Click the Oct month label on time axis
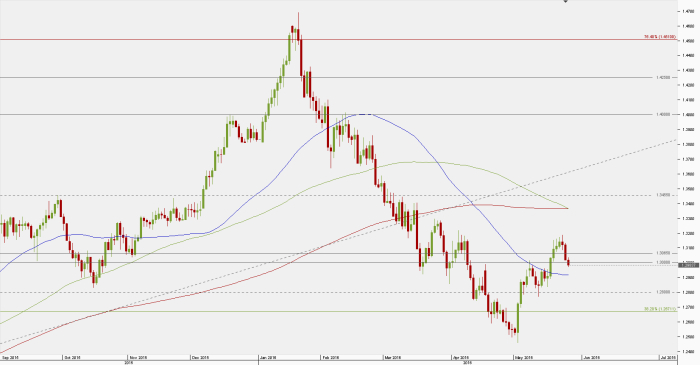The width and height of the screenshot is (700, 365). point(72,357)
